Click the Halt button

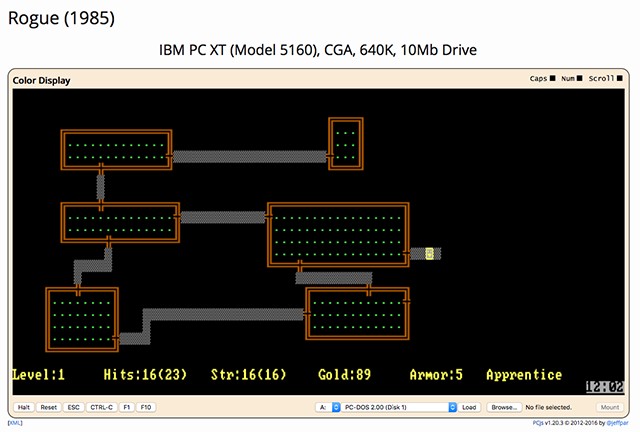click(24, 408)
